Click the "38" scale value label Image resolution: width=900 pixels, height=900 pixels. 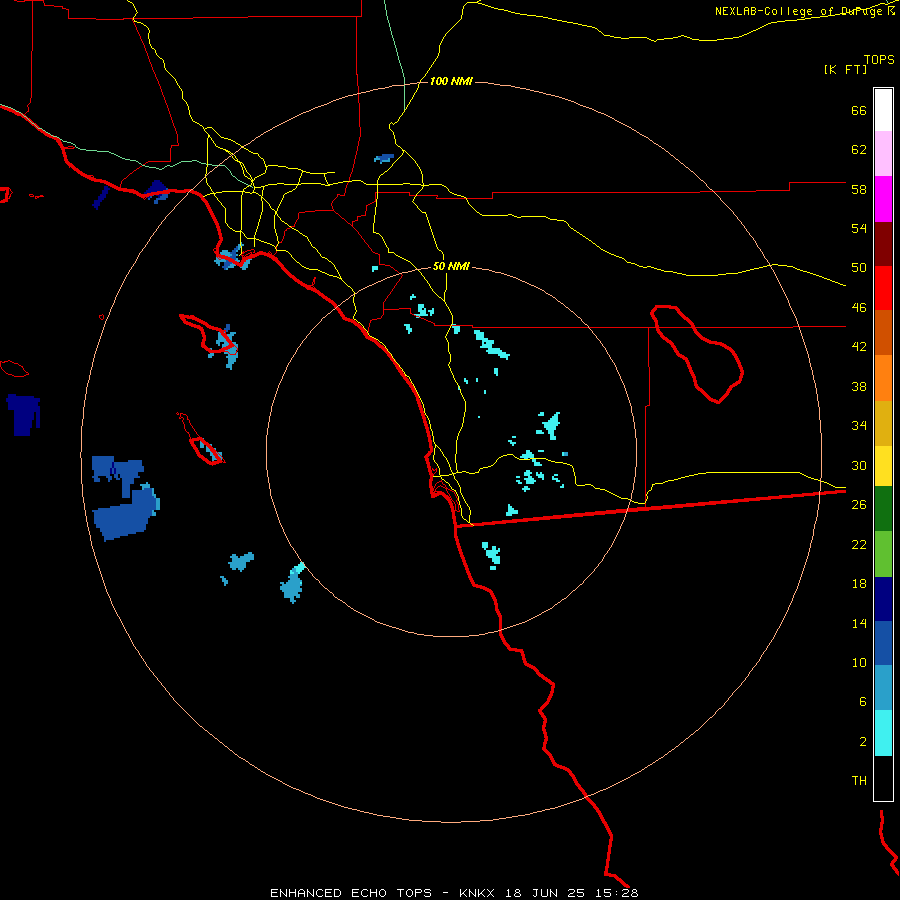click(859, 386)
